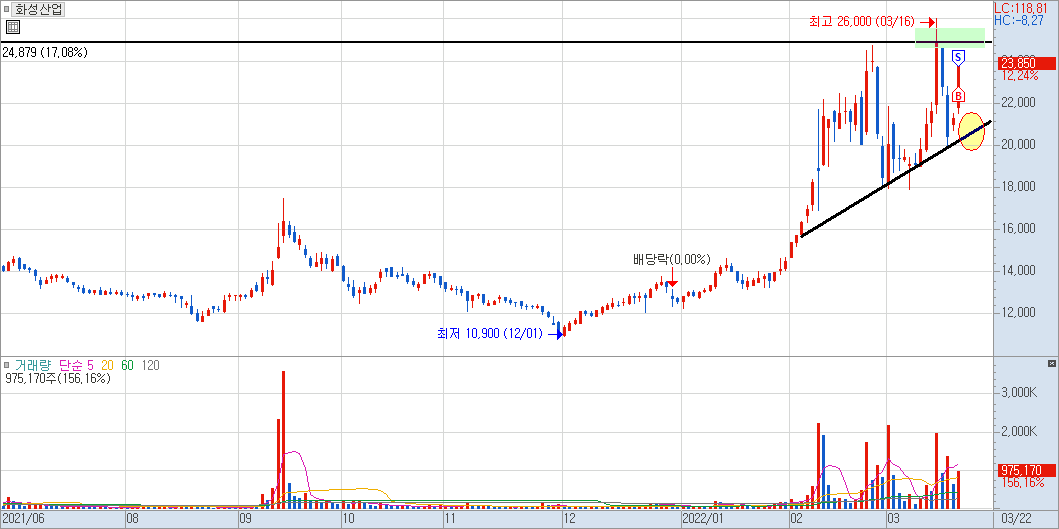Click the 08 month axis label
The width and height of the screenshot is (1059, 529).
[132, 519]
